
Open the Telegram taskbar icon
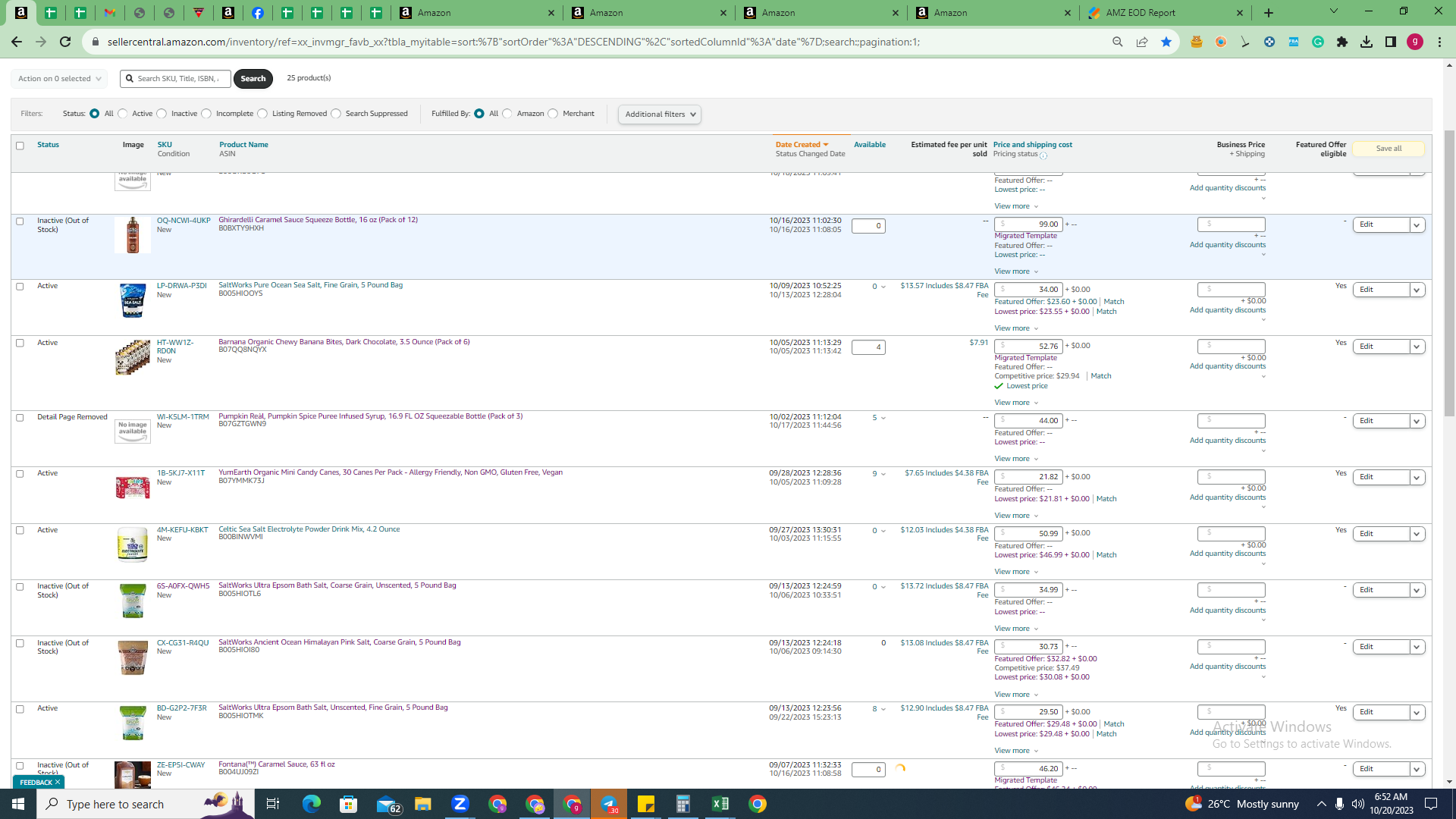pos(609,804)
